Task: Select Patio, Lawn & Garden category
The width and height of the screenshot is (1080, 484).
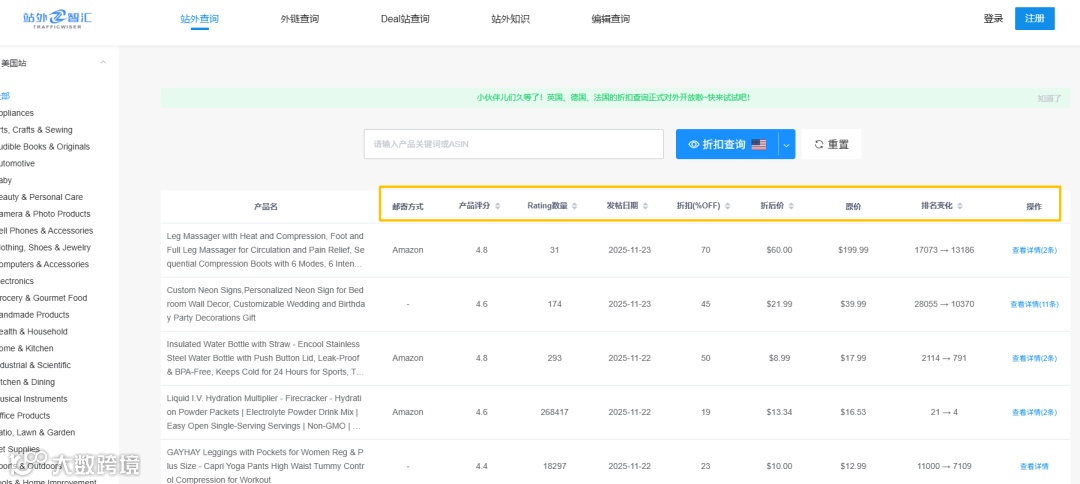Action: 37,432
